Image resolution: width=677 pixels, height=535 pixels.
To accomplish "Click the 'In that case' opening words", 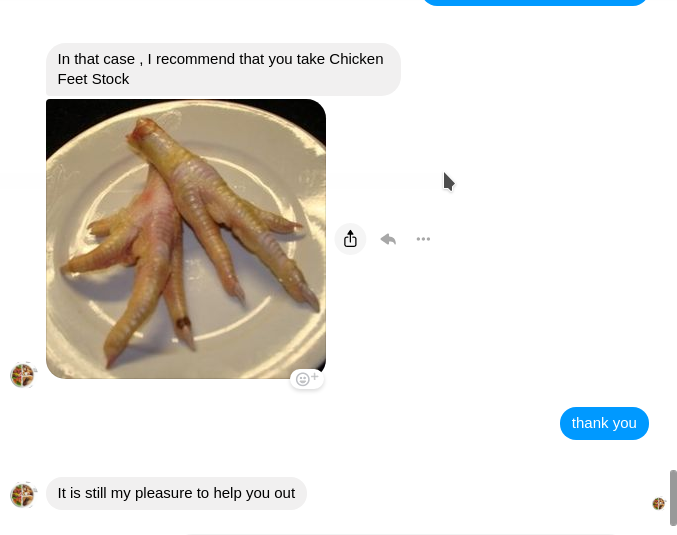I will coord(96,59).
